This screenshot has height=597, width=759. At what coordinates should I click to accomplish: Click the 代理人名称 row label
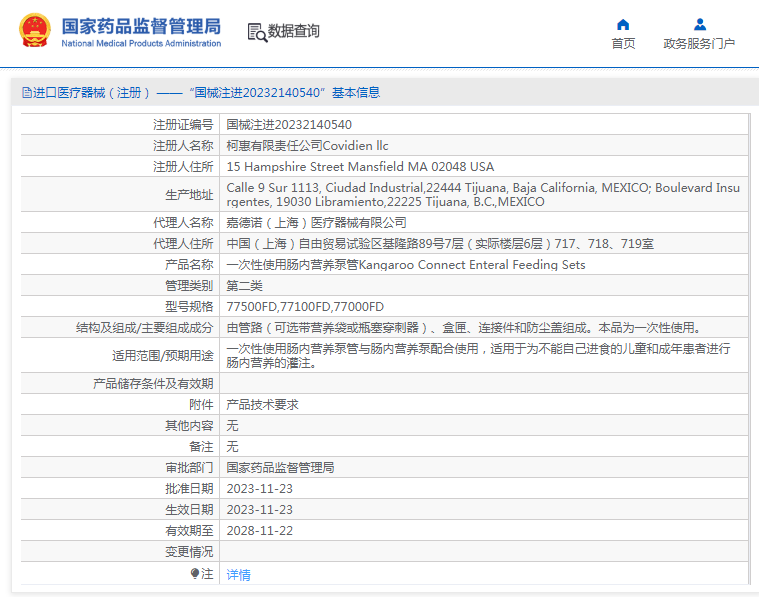click(183, 223)
